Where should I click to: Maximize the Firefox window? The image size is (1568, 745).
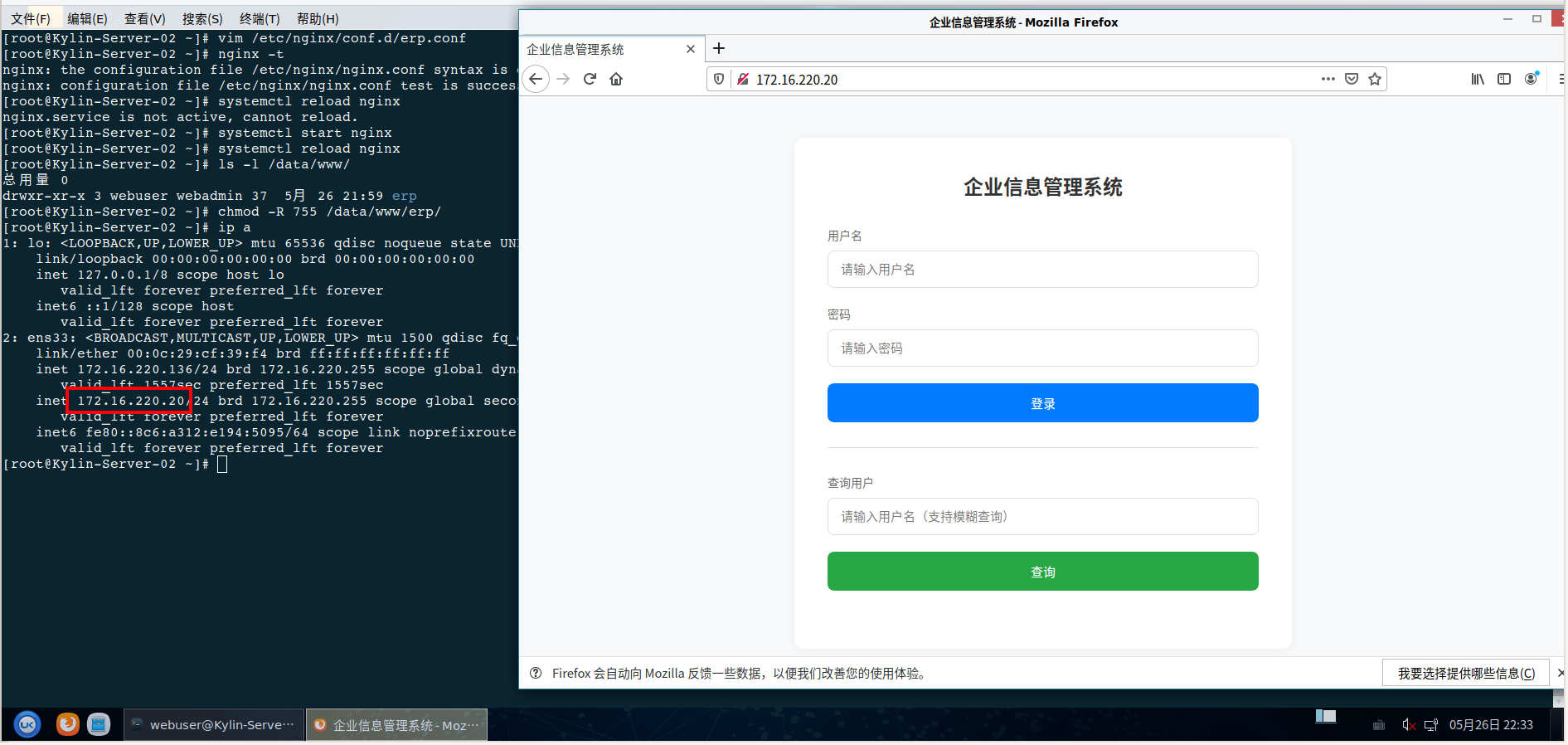coord(1536,18)
